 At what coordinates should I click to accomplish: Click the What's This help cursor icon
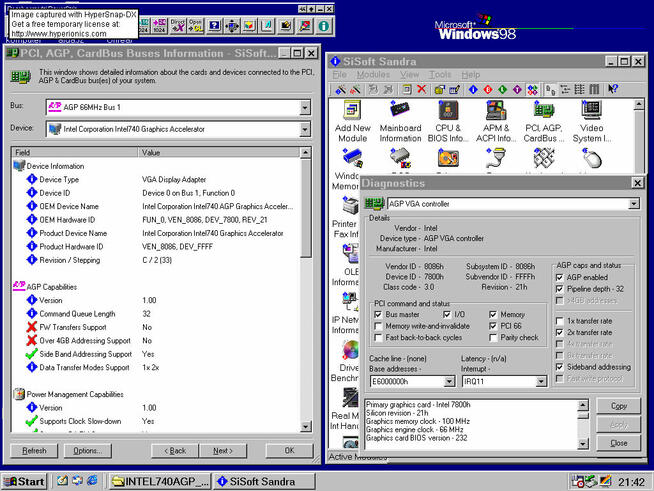(x=613, y=89)
